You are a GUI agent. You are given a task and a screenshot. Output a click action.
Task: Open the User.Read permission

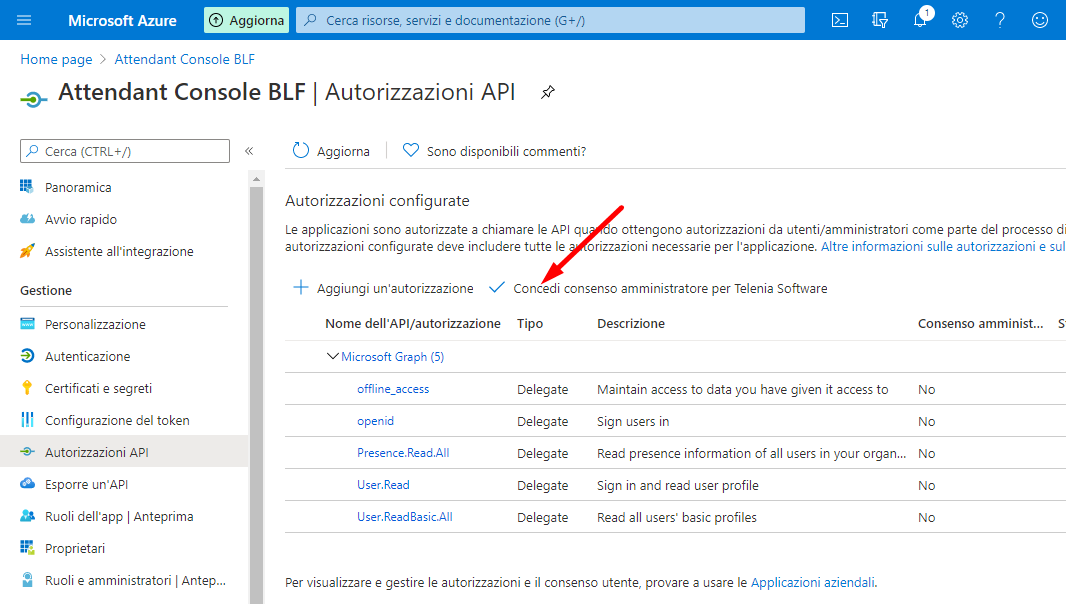coord(383,484)
